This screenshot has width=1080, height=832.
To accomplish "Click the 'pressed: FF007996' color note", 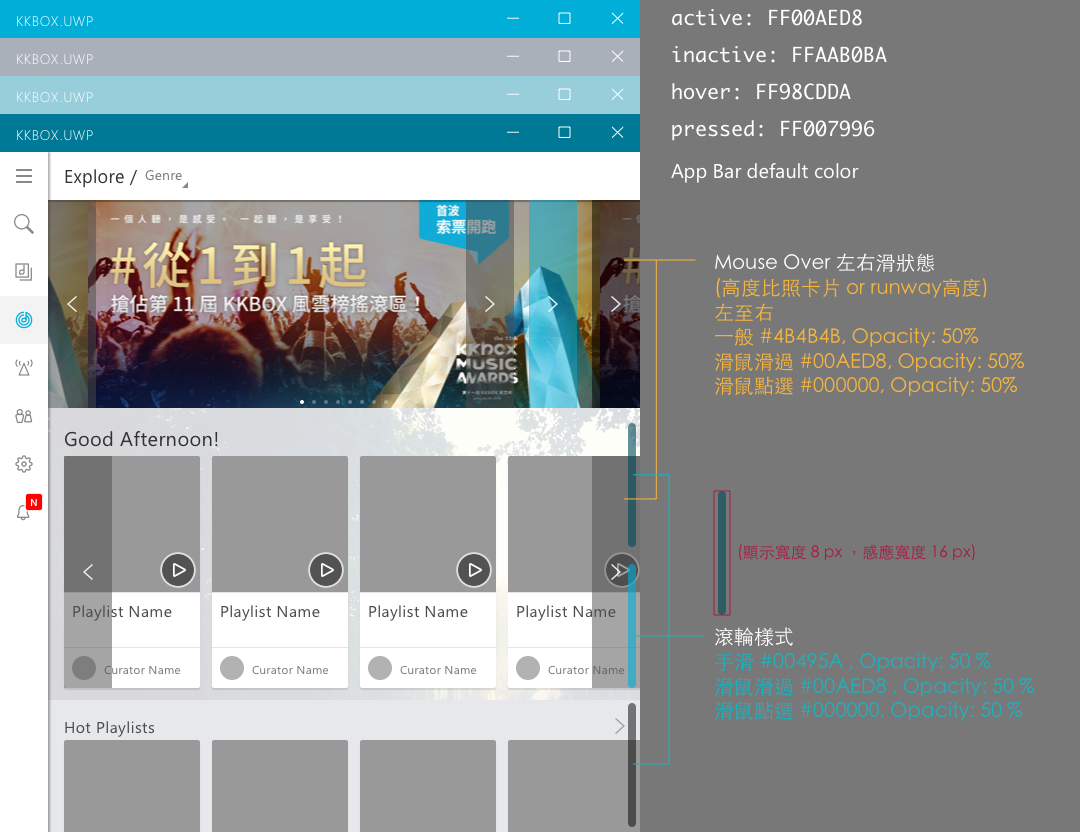I will pyautogui.click(x=773, y=129).
